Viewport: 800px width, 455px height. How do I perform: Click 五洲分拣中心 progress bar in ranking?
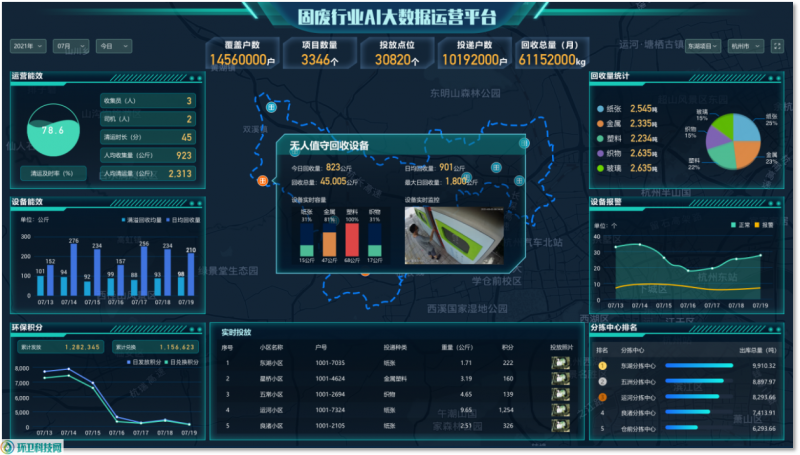694,381
